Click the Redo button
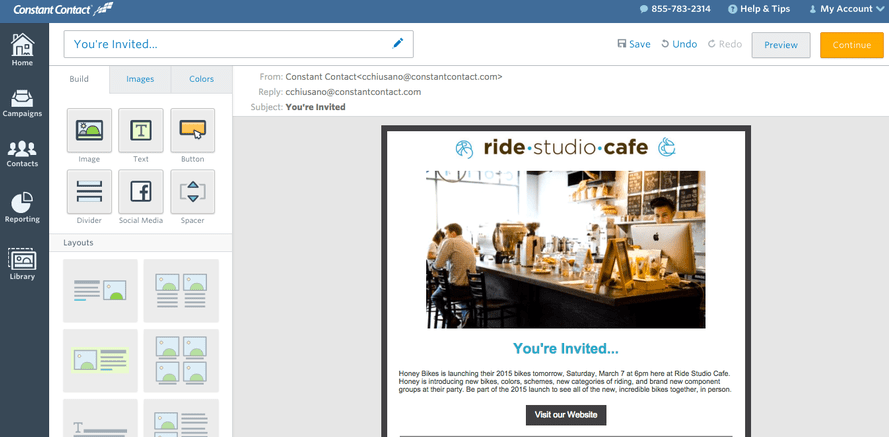The image size is (889, 437). pos(725,44)
